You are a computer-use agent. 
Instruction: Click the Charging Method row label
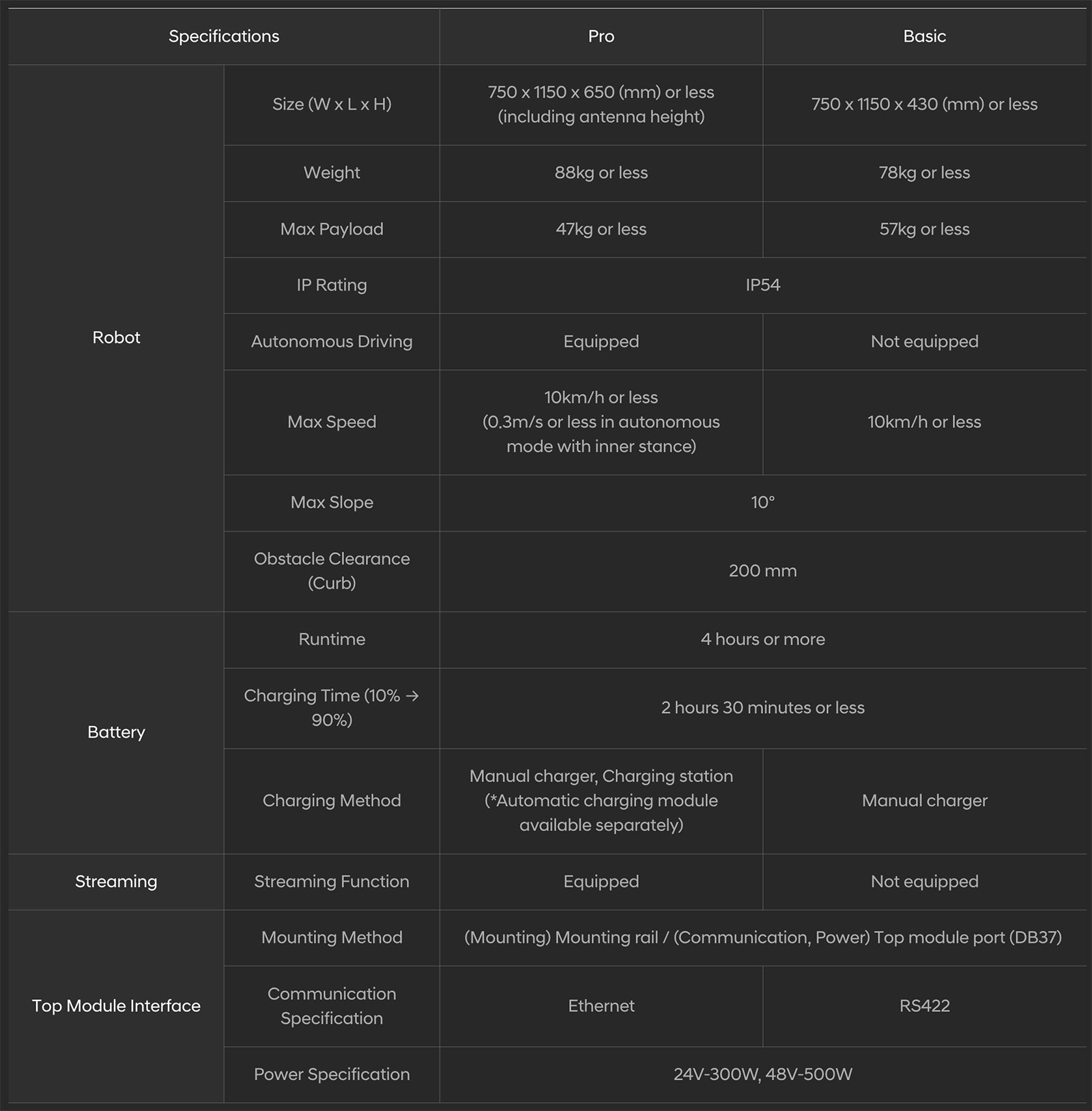pyautogui.click(x=332, y=800)
